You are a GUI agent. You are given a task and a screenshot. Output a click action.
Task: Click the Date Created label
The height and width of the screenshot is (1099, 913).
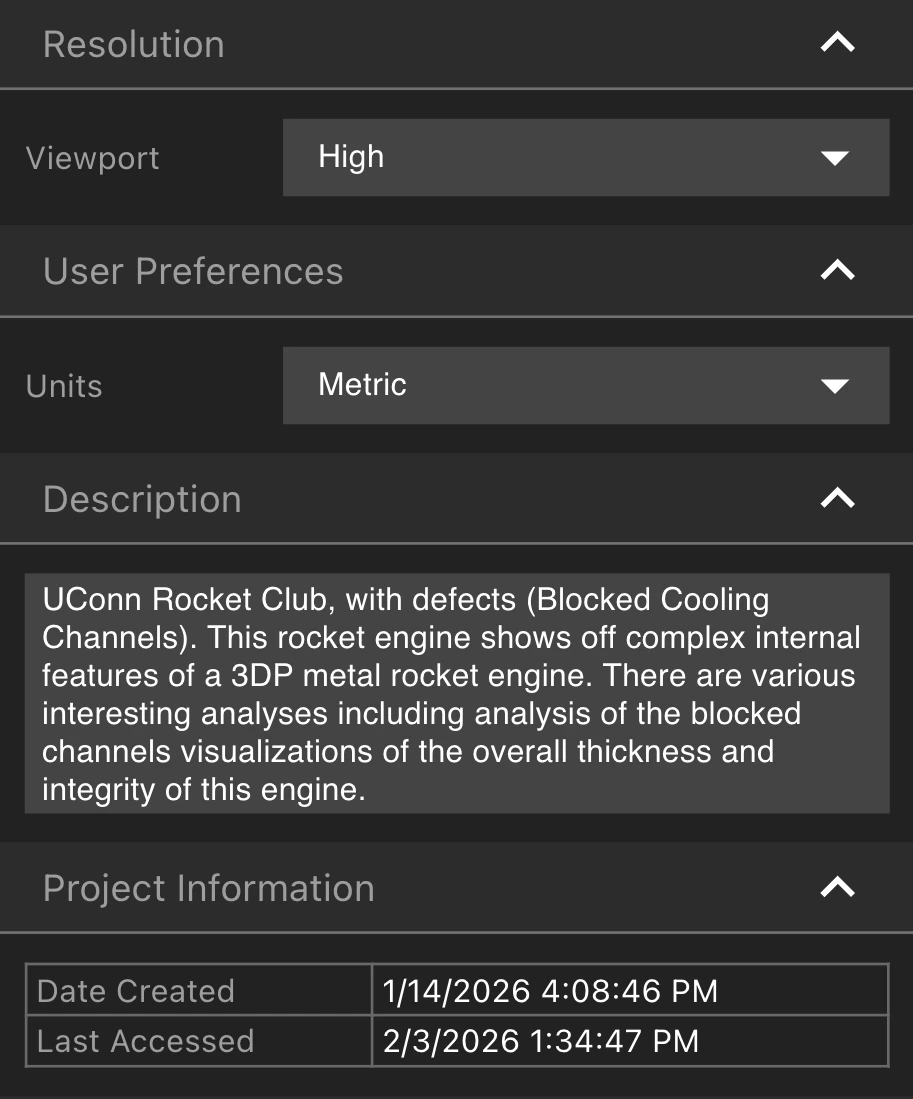click(x=135, y=991)
